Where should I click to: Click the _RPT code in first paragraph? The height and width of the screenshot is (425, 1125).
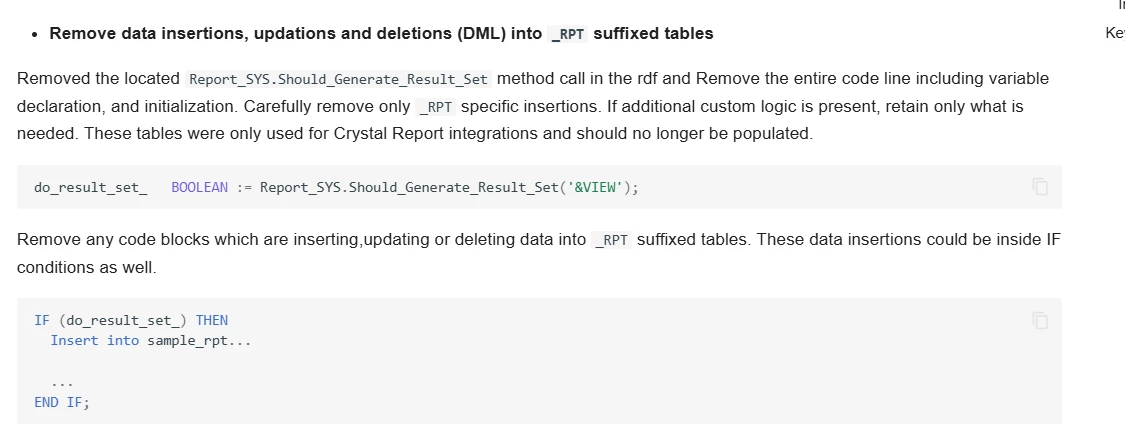pos(435,106)
